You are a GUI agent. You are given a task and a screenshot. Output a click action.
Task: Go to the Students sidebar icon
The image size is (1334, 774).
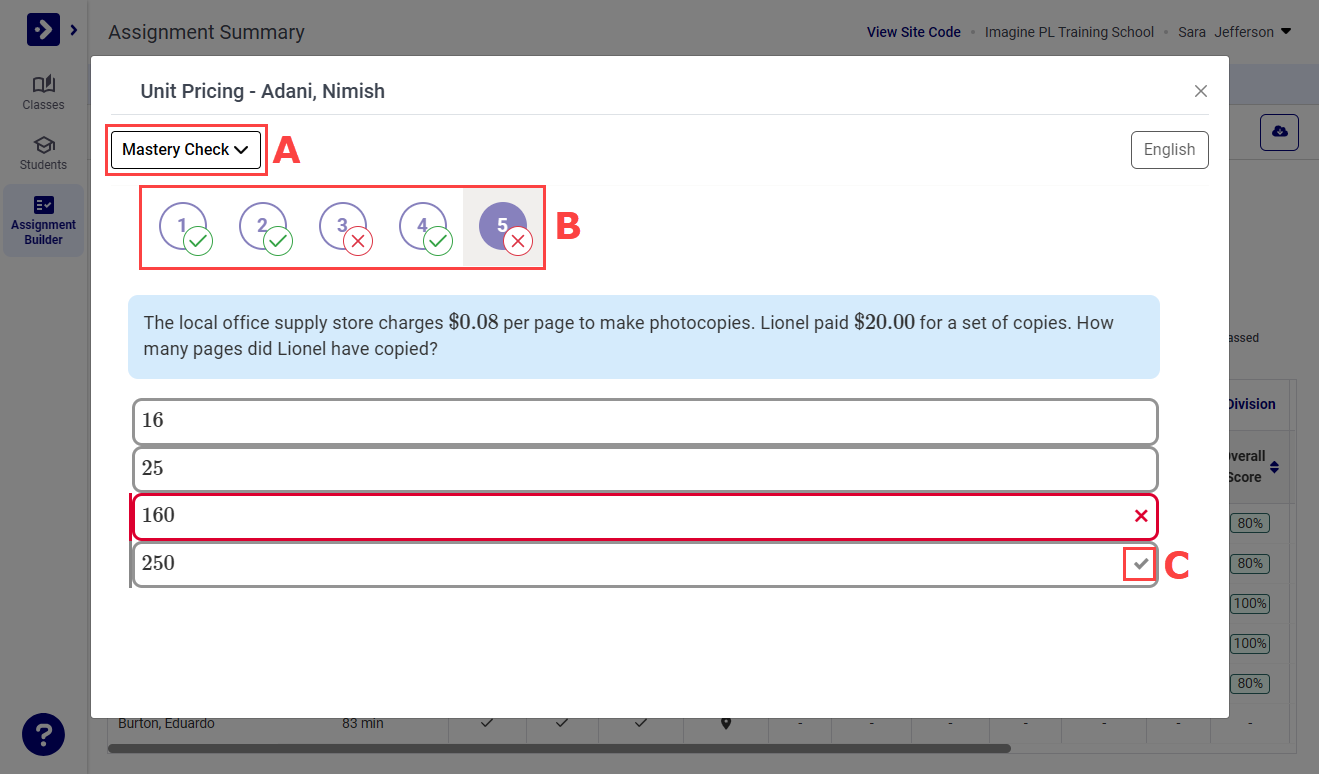tap(43, 152)
